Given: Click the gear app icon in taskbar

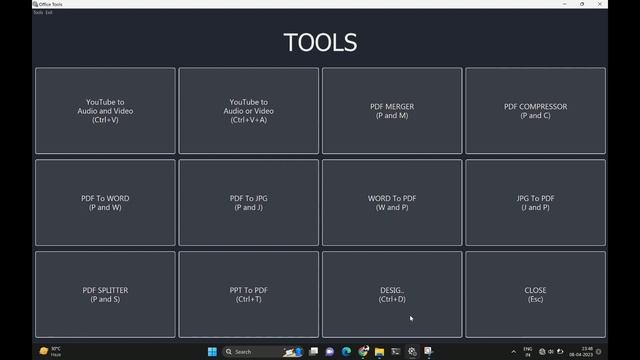Looking at the screenshot, I should [x=412, y=351].
